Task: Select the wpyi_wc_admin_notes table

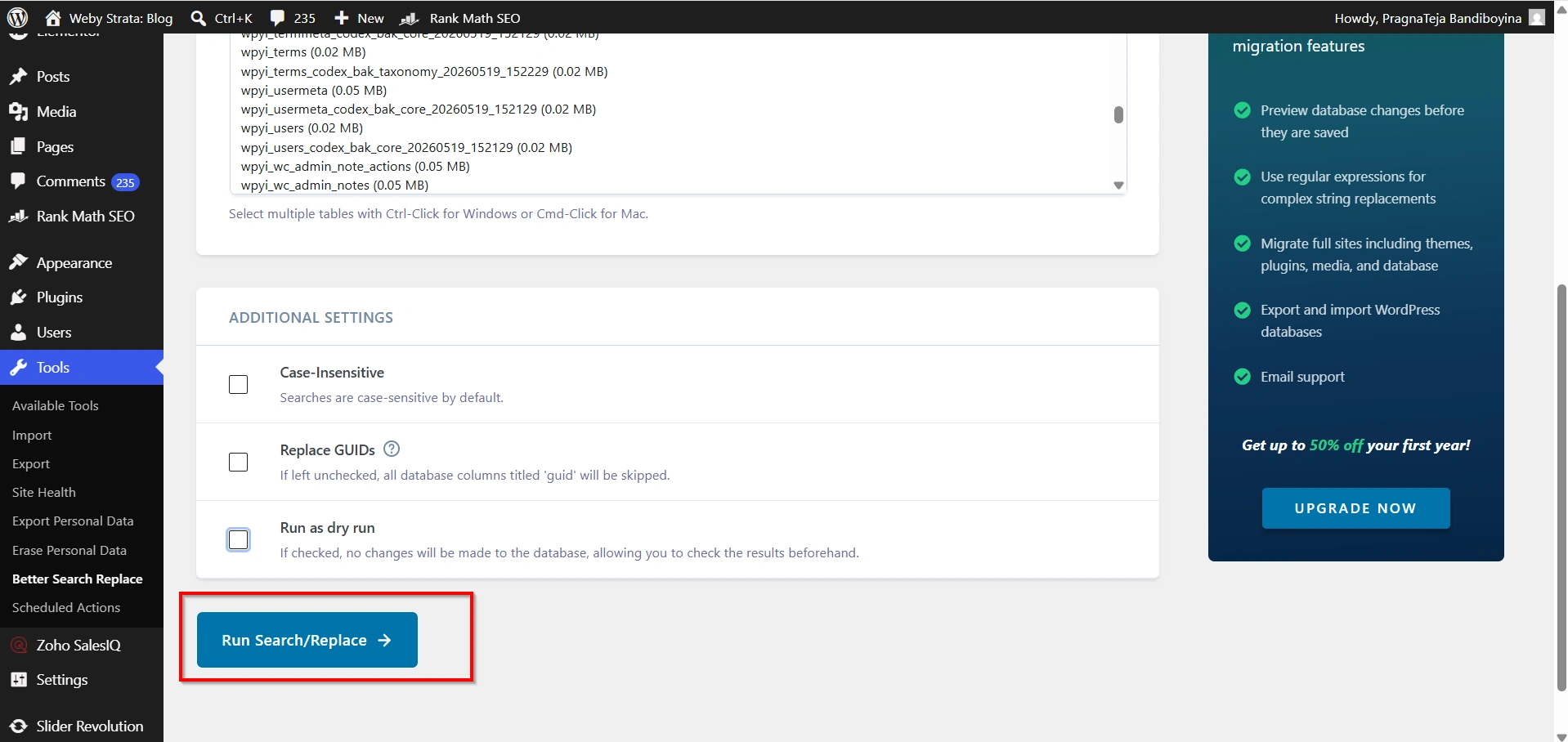Action: (x=334, y=185)
